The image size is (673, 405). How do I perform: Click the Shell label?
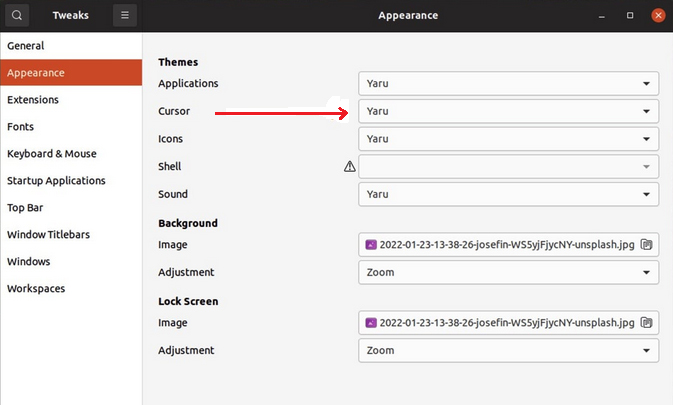(170, 166)
